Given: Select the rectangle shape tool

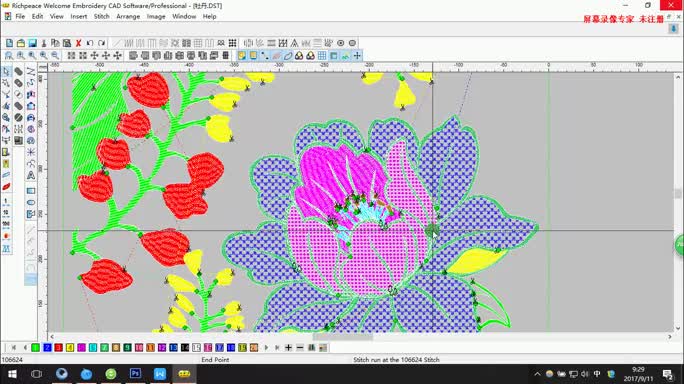Looking at the screenshot, I should [31, 191].
